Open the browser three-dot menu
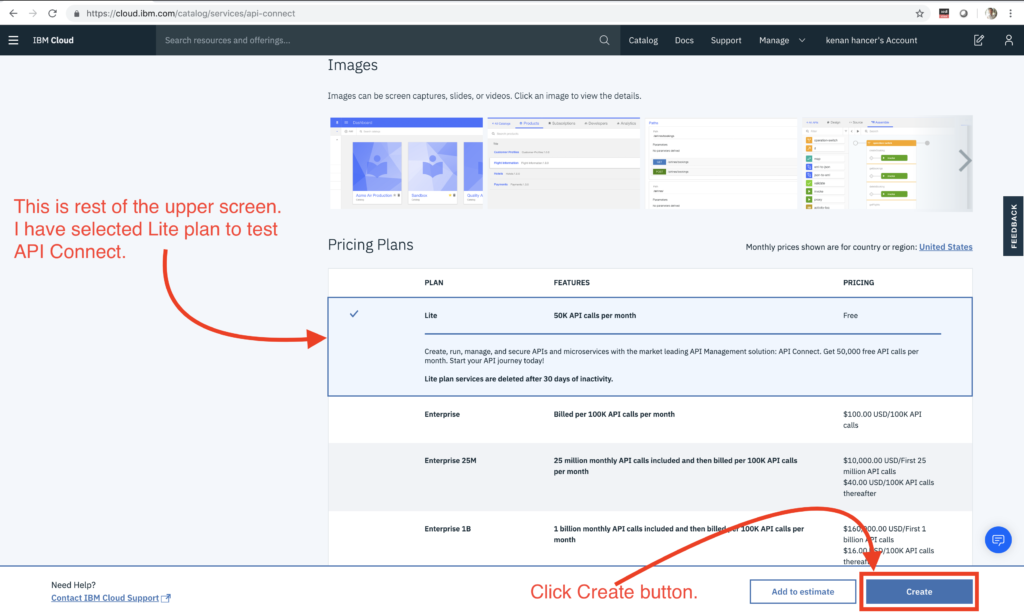 click(x=1010, y=13)
